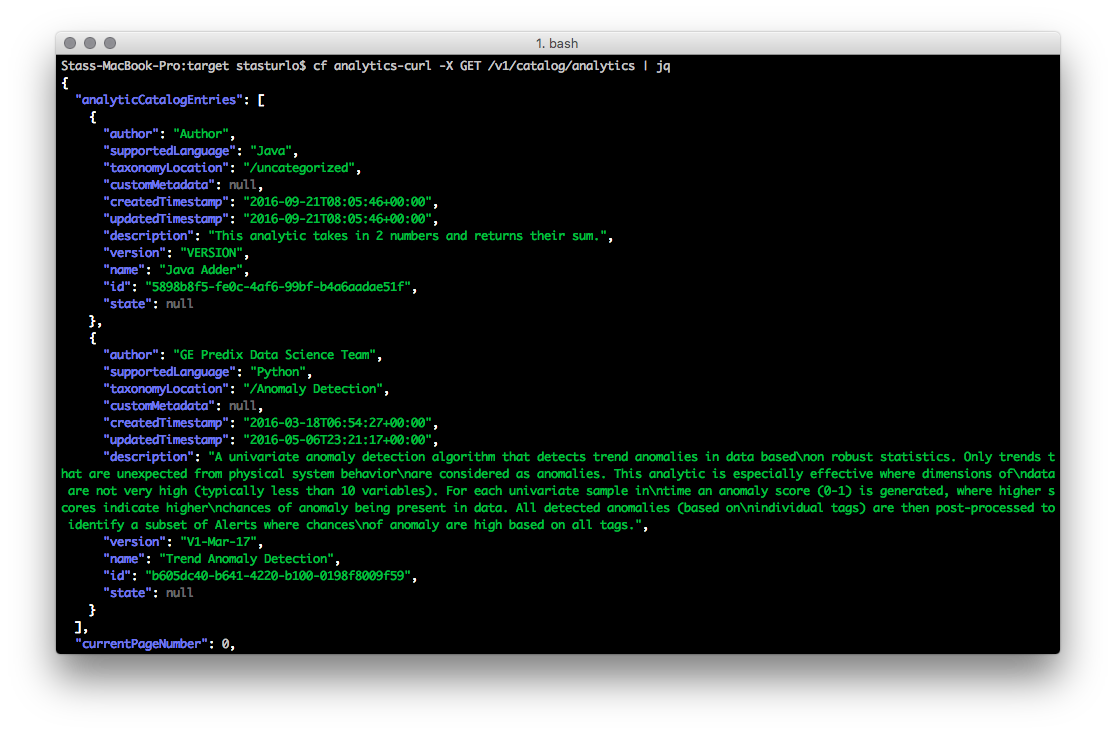Click the minimize button in the terminal title bar

pos(90,43)
